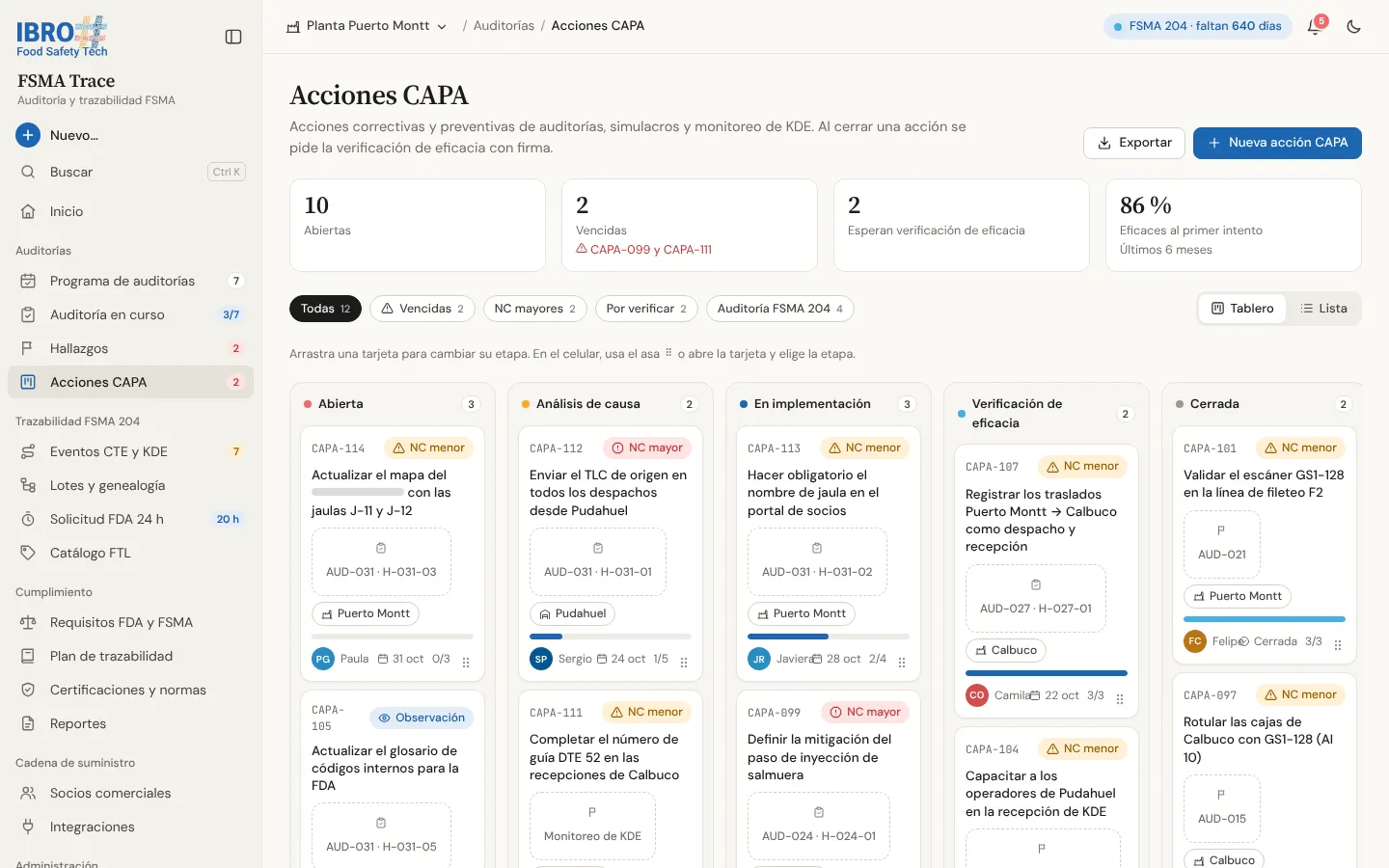The height and width of the screenshot is (868, 1389).
Task: Expand the Planta Puerto Montt selector
Action: pyautogui.click(x=368, y=26)
